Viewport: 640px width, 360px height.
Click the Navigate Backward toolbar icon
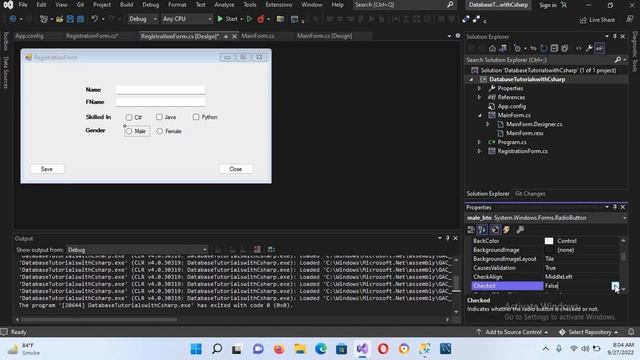(13, 19)
